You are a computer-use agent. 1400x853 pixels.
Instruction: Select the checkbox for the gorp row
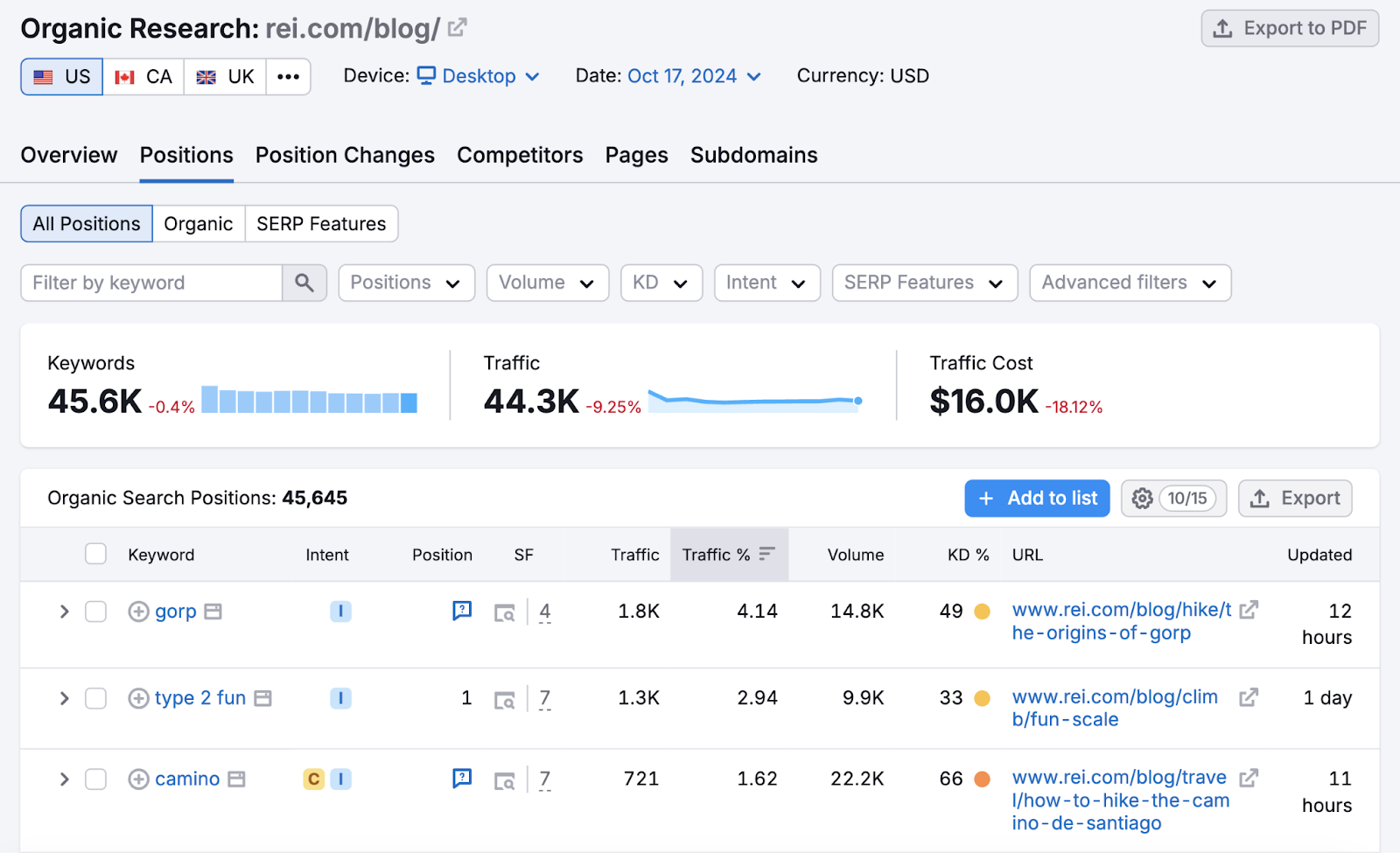tap(95, 612)
